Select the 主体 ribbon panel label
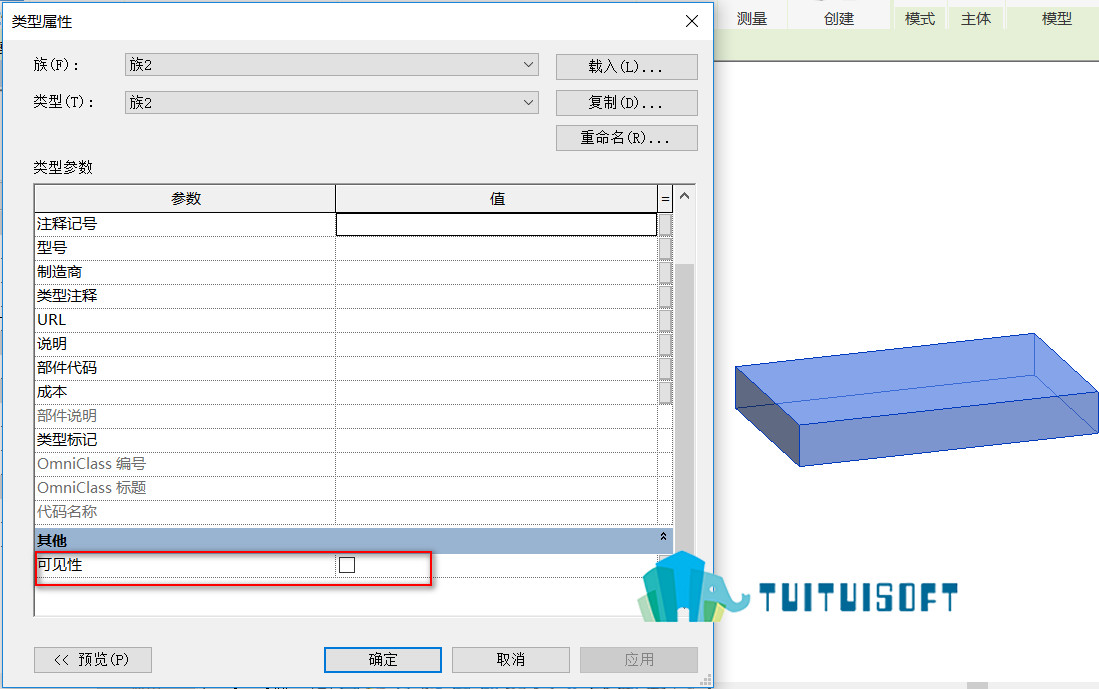This screenshot has height=689, width=1099. [976, 19]
